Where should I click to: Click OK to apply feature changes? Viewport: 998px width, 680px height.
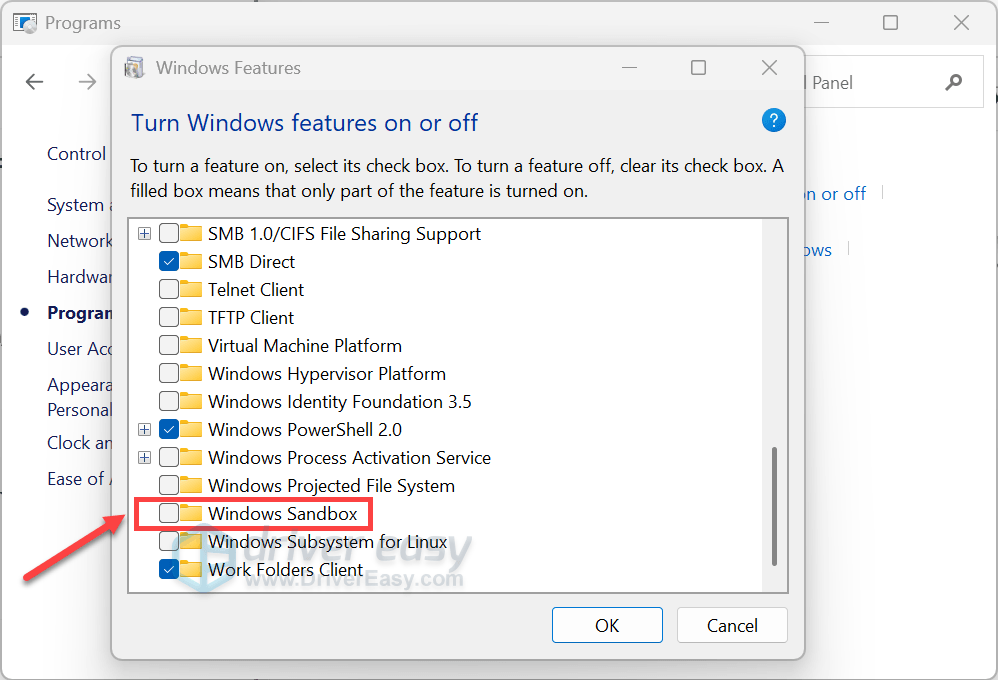coord(607,625)
